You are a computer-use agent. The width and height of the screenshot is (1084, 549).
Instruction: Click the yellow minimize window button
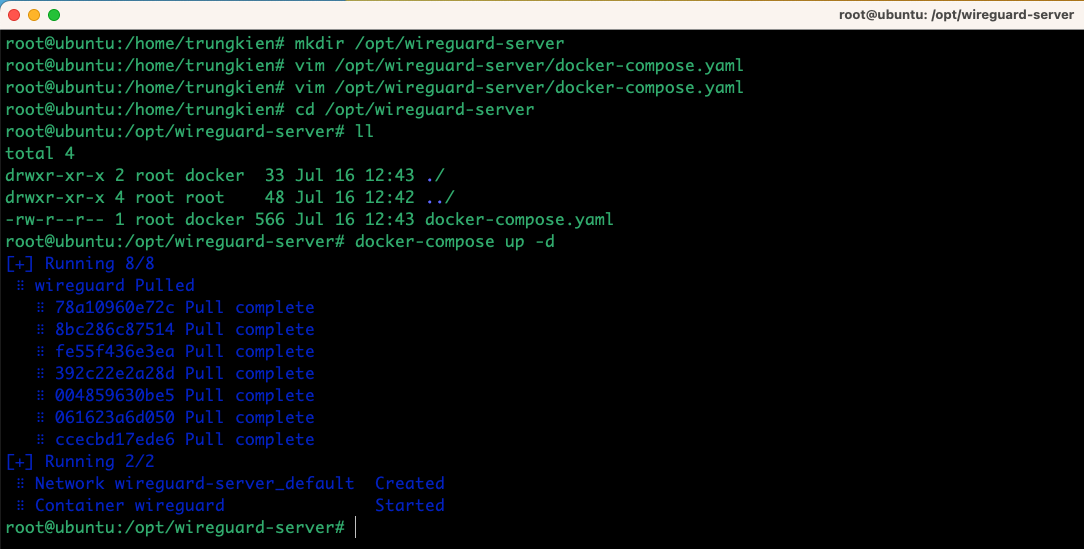[34, 15]
